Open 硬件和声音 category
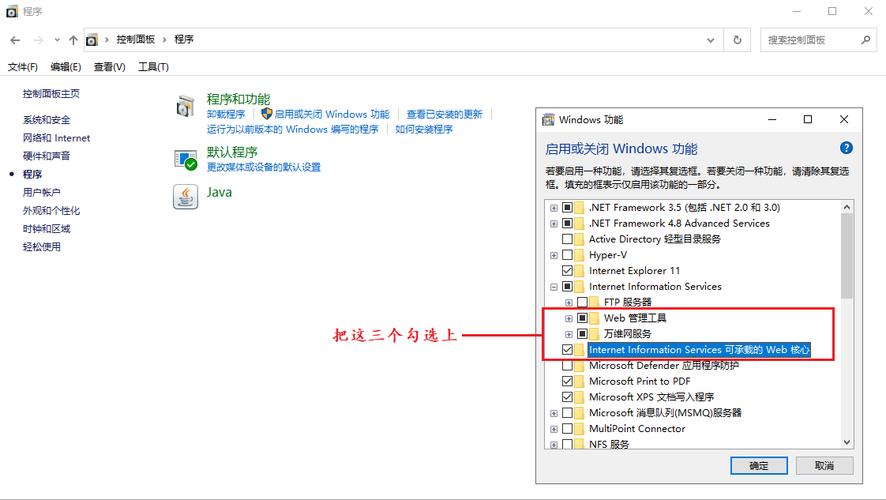 tap(46, 156)
